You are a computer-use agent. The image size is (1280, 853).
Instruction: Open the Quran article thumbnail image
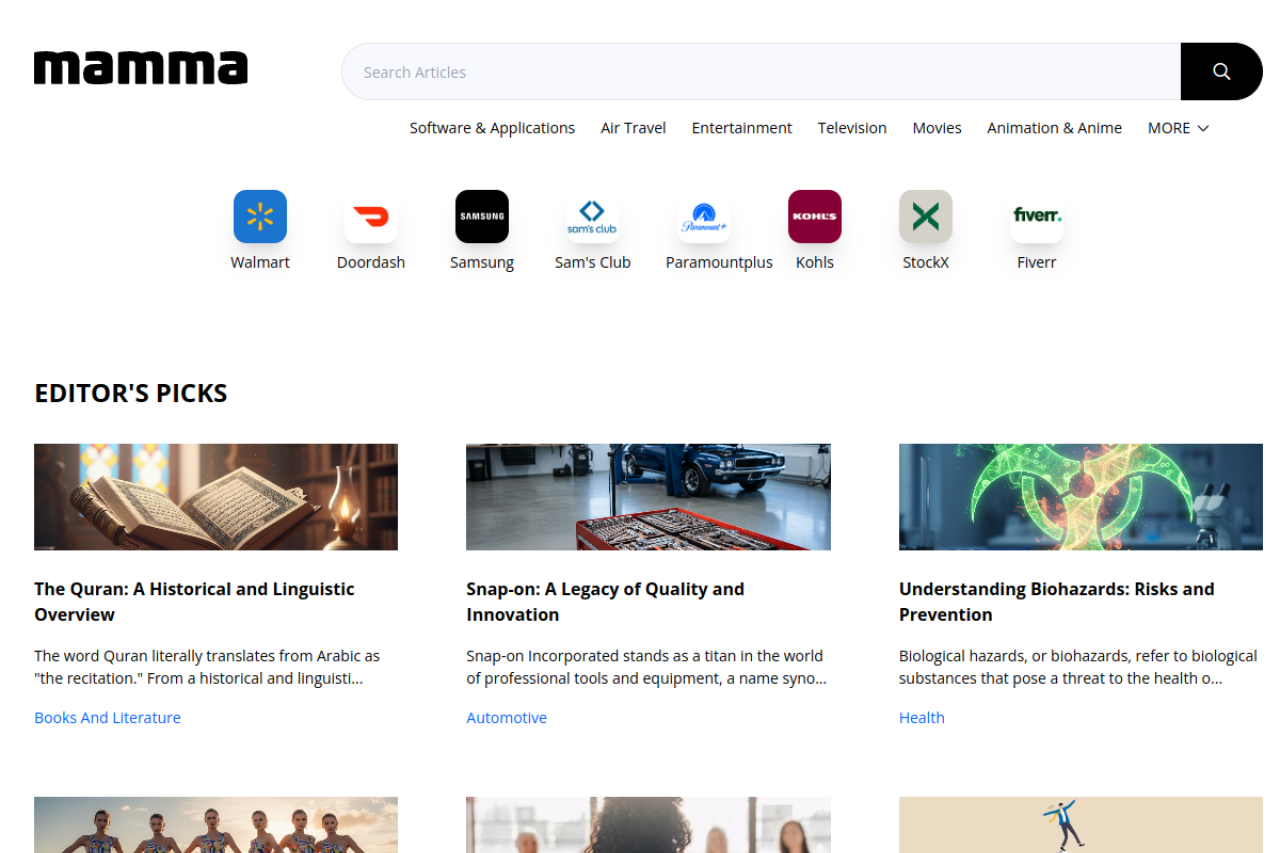(x=216, y=497)
